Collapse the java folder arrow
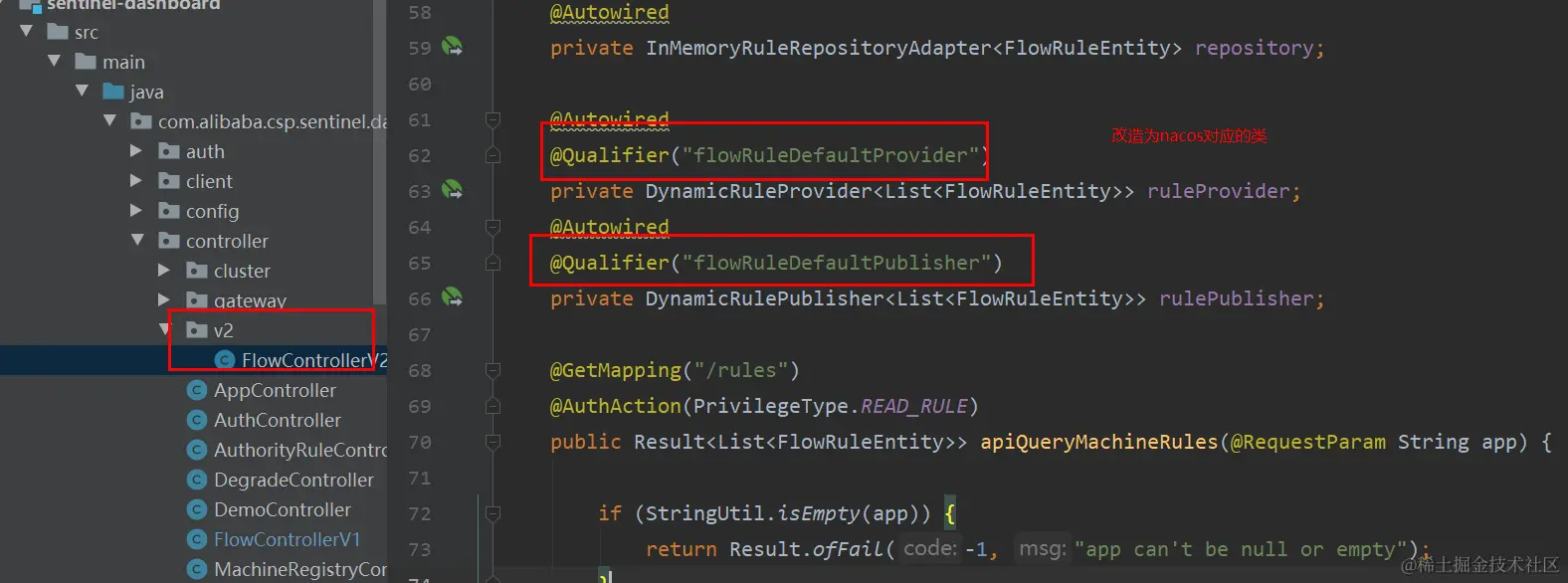 [83, 92]
